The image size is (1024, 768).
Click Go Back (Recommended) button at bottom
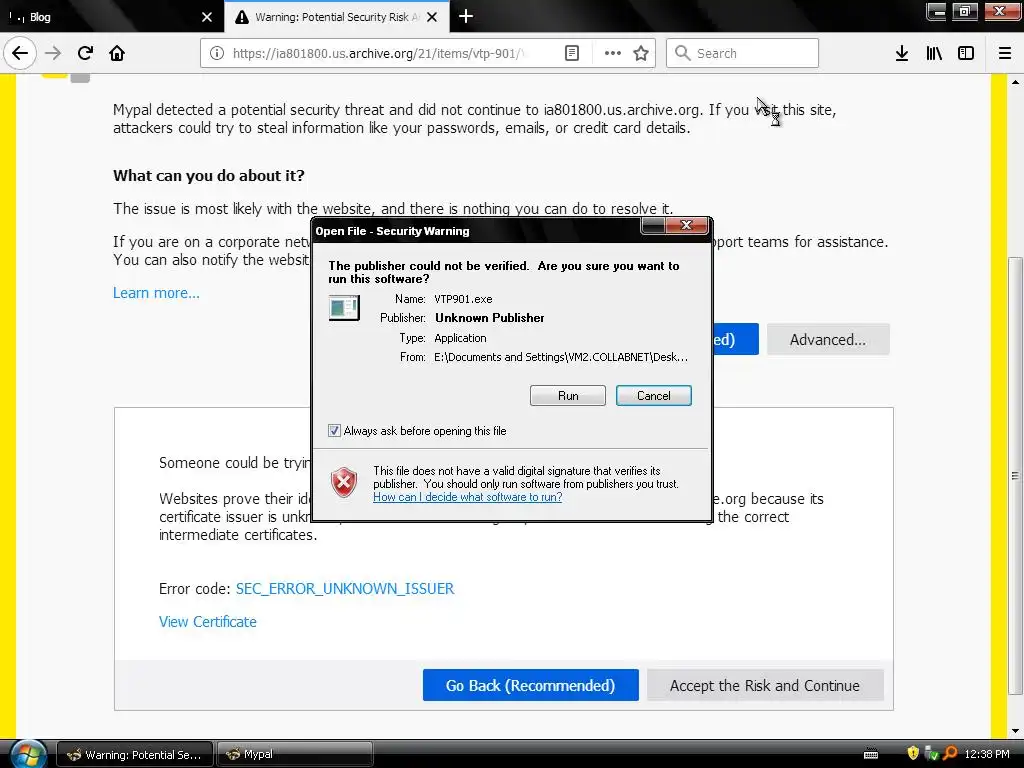coord(530,685)
